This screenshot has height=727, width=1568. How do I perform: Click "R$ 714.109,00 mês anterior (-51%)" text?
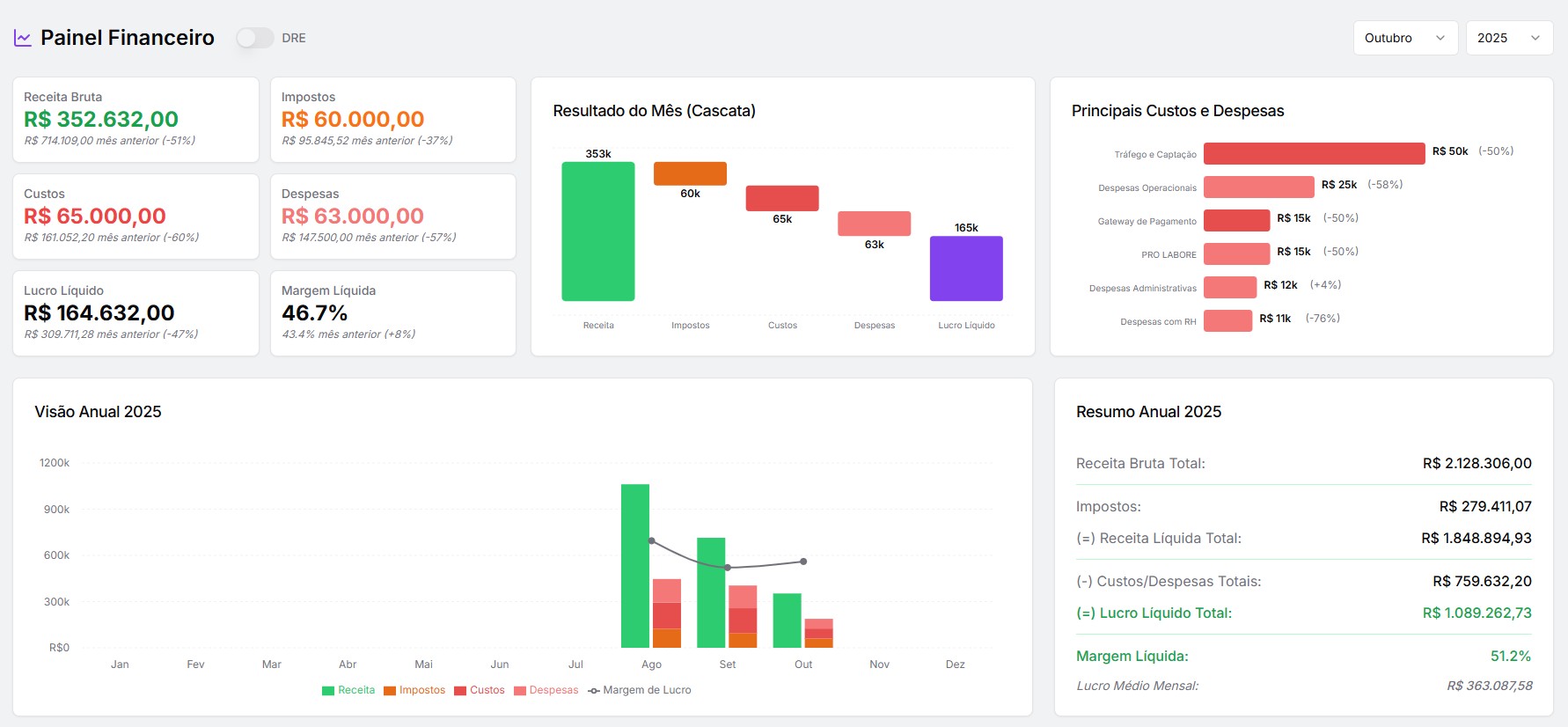[x=110, y=141]
